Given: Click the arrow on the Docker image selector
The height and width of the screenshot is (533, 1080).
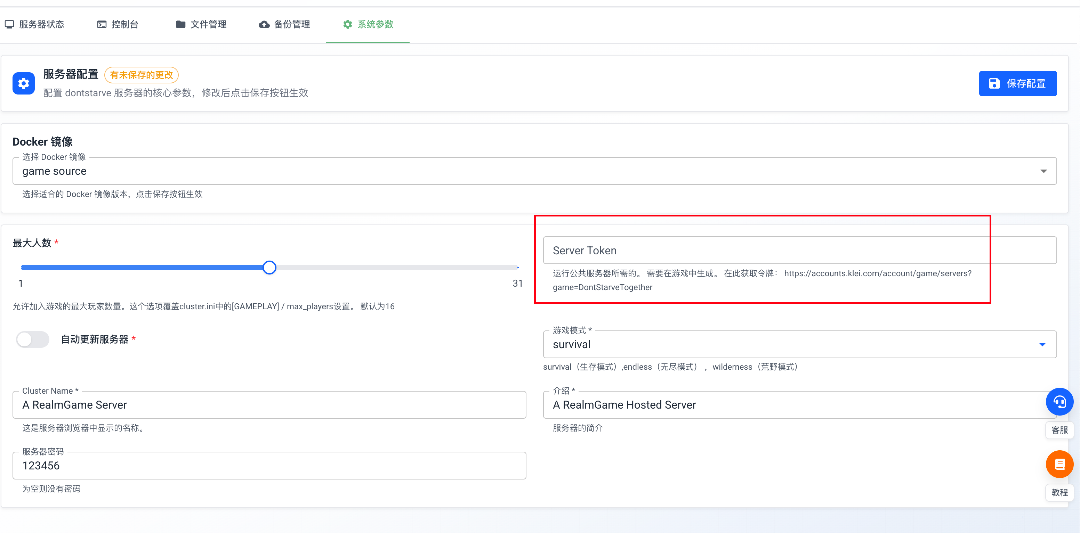Looking at the screenshot, I should click(1044, 171).
